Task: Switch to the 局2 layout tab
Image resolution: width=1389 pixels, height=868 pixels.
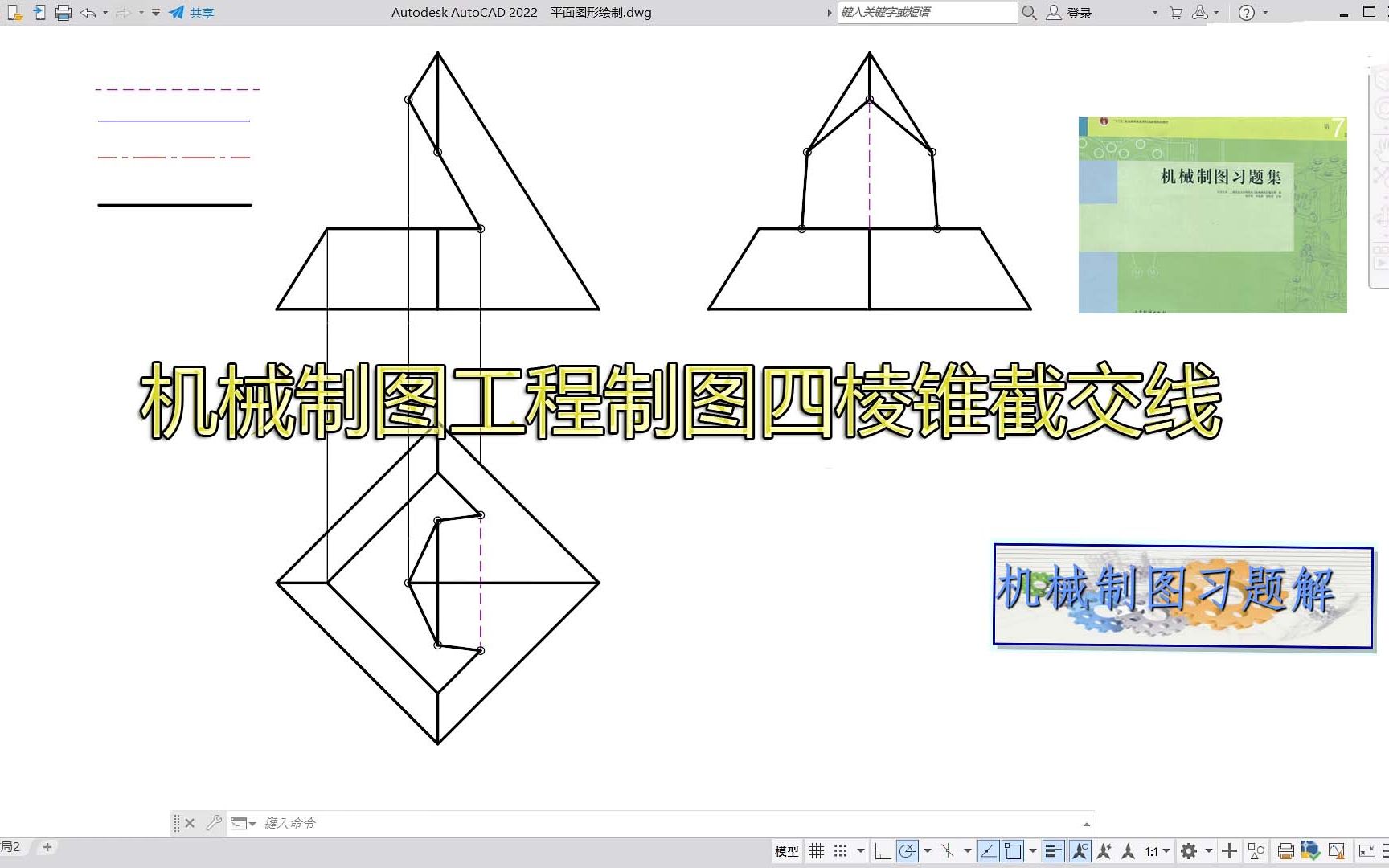Action: click(11, 847)
